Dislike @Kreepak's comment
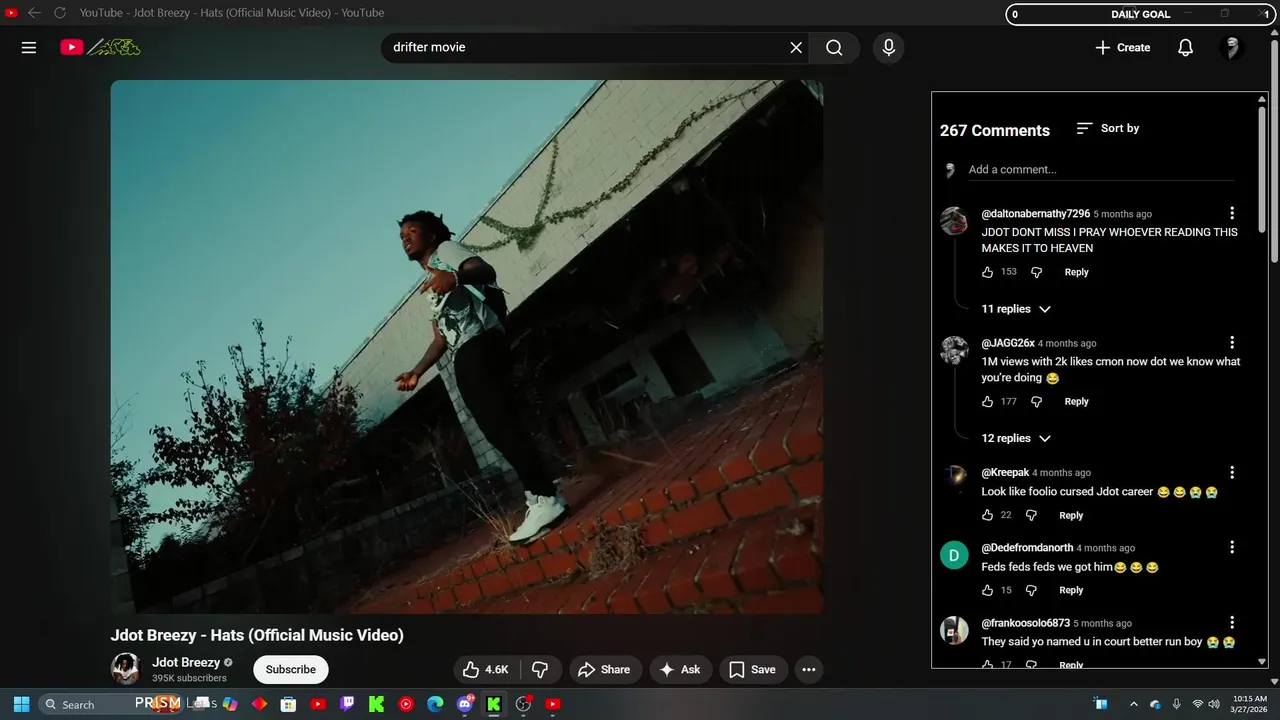1280x720 pixels. click(1031, 515)
